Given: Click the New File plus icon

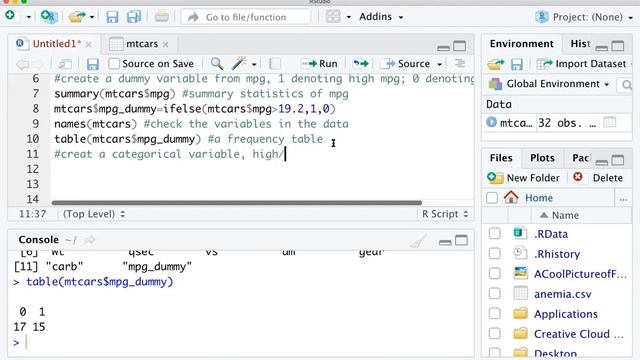Looking at the screenshot, I should [10, 16].
